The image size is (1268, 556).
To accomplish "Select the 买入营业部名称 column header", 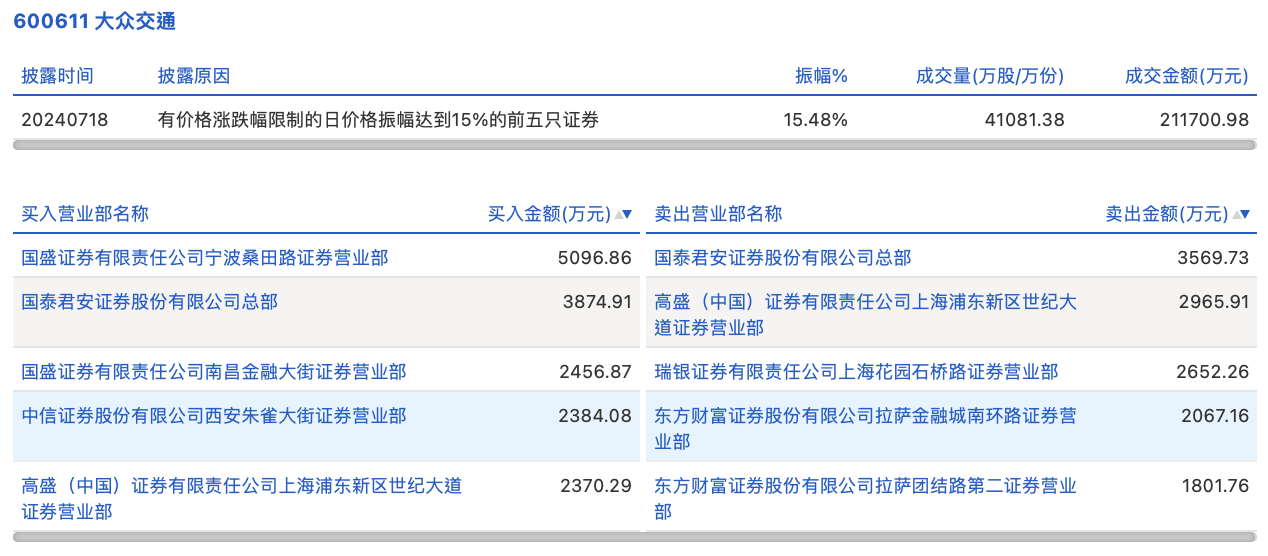I will click(x=85, y=214).
